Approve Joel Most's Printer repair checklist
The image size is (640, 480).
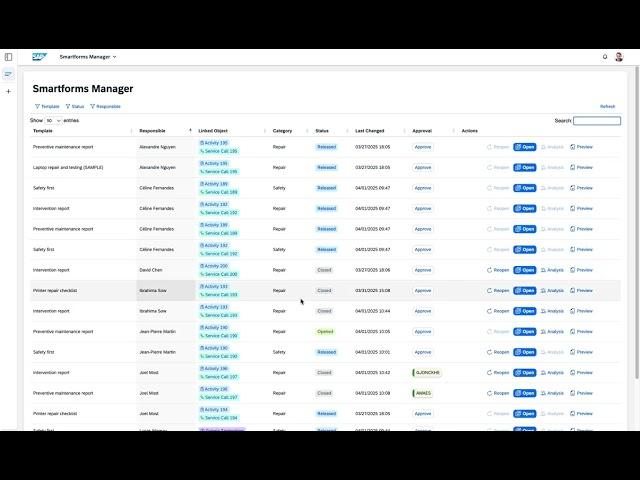[x=423, y=414]
